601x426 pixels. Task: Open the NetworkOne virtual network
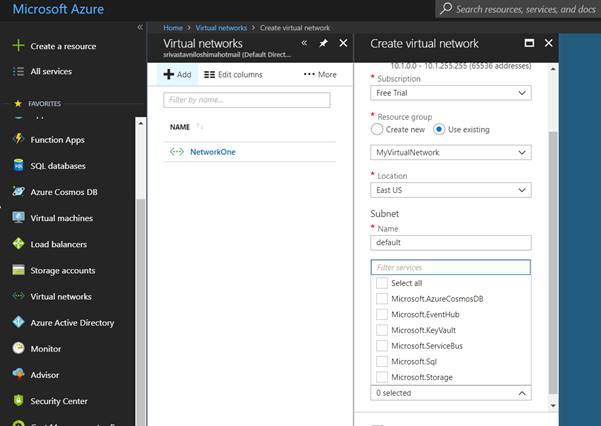click(213, 152)
